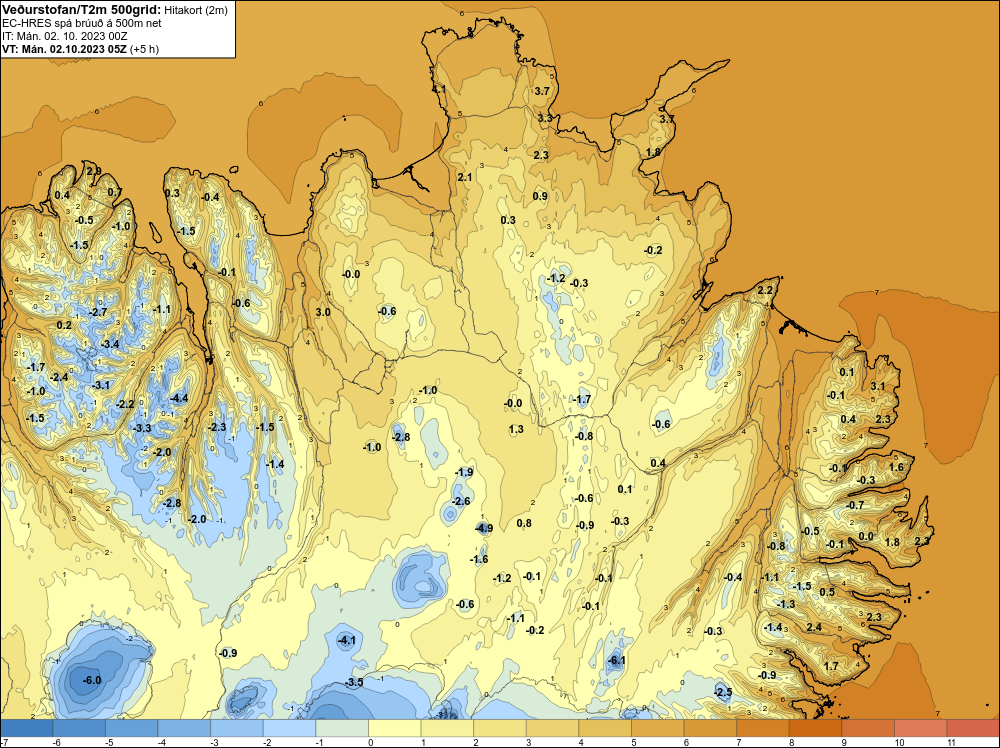Click the -4.4 temperature reading
Screen dimensions: 1000x748
click(179, 399)
